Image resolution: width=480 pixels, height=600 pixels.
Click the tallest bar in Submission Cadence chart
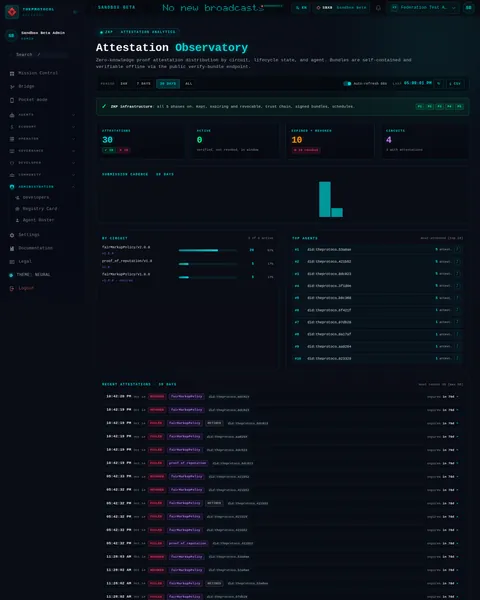coord(325,199)
